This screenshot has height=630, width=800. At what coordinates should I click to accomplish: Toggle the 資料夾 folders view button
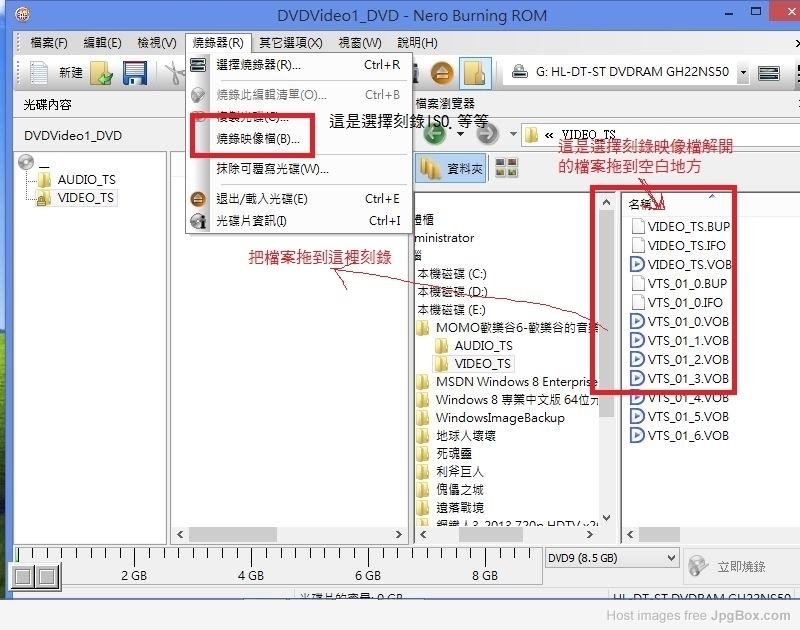tap(451, 168)
